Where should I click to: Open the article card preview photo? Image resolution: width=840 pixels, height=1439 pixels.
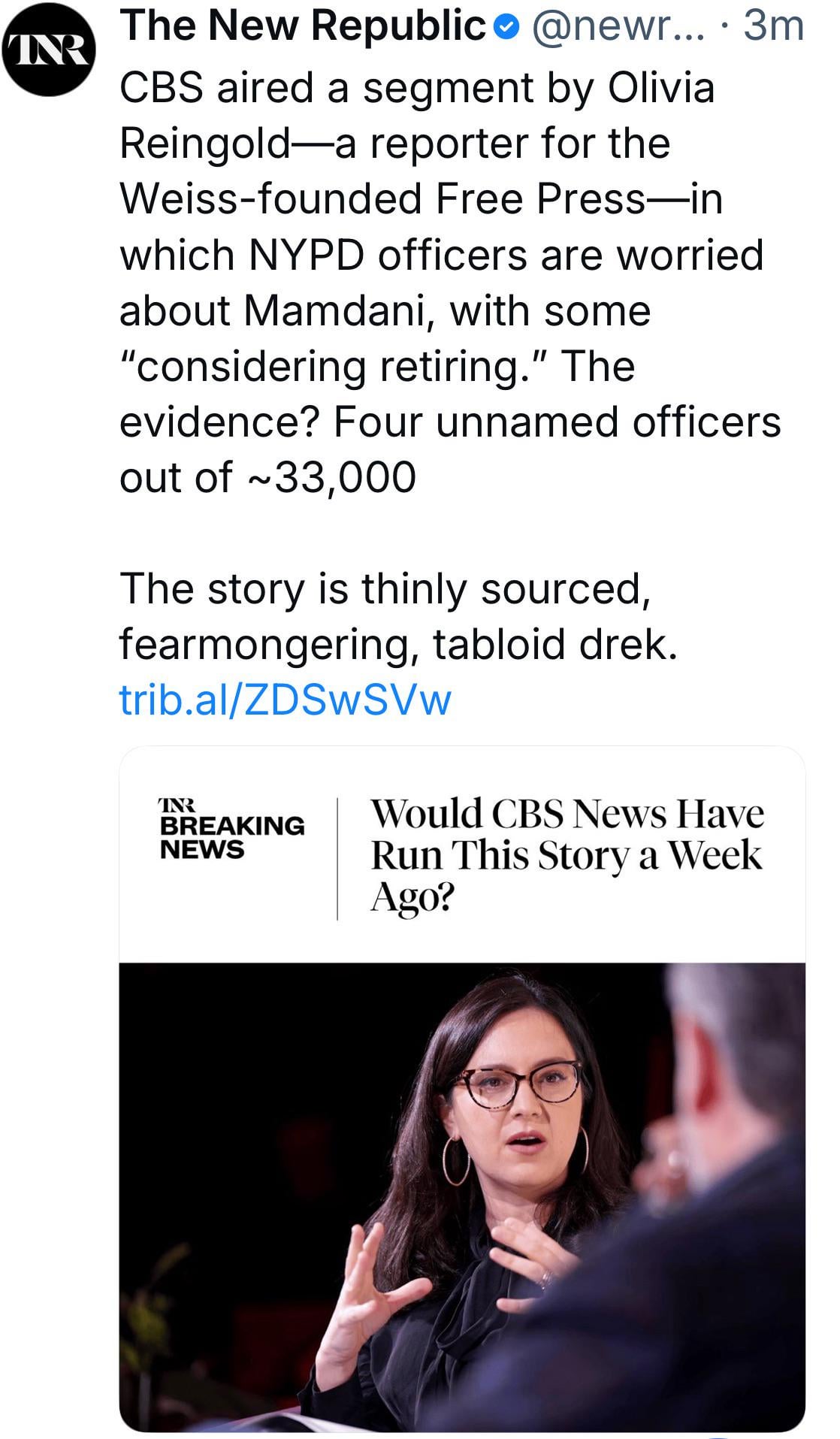click(x=462, y=1195)
